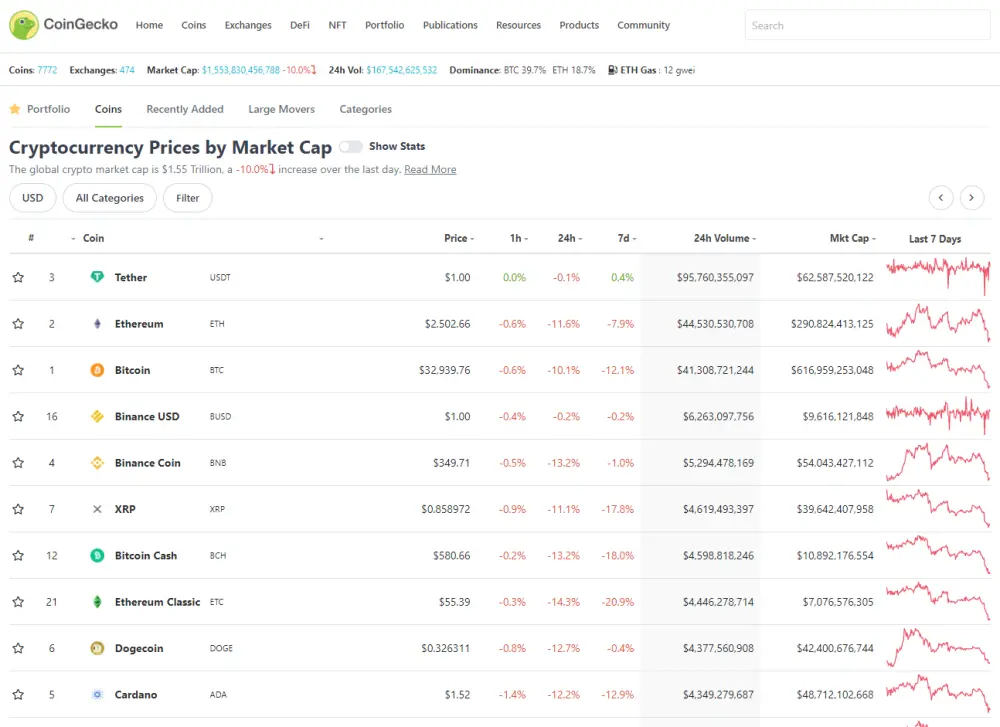This screenshot has height=727, width=1000.
Task: Open the Exchanges menu
Action: [x=248, y=25]
